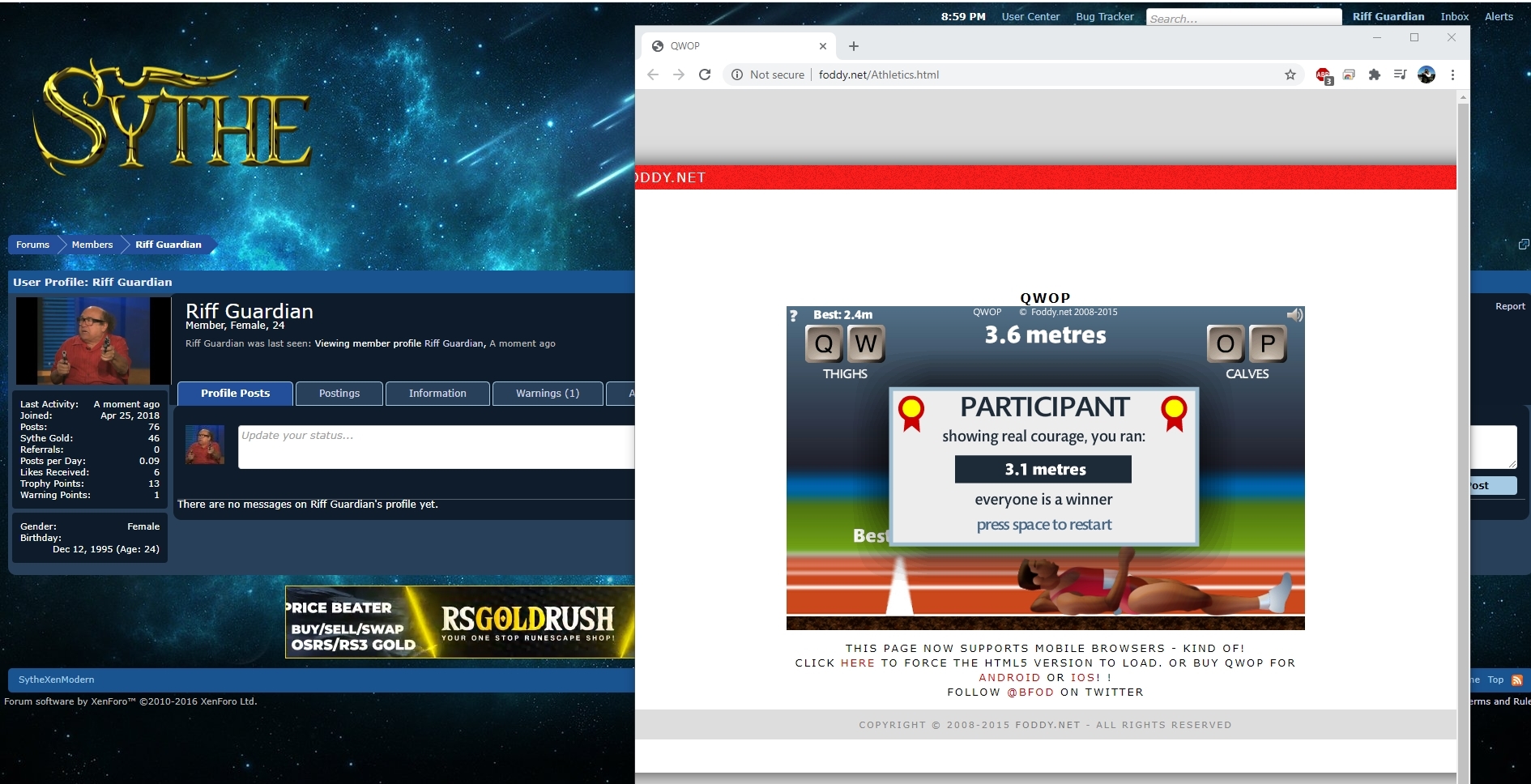Click the RSS feed icon in footer

1517,680
